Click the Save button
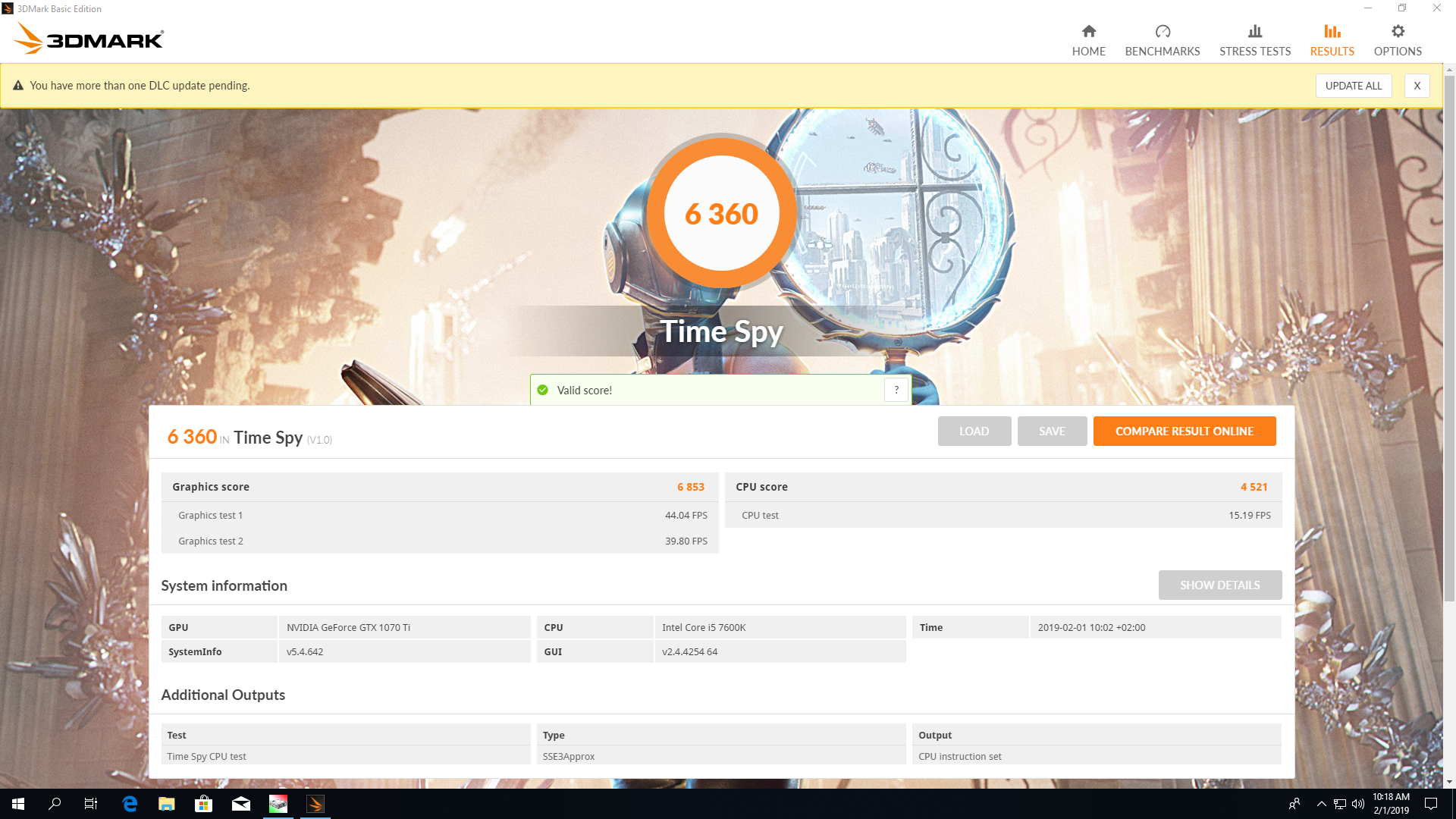 (x=1052, y=431)
